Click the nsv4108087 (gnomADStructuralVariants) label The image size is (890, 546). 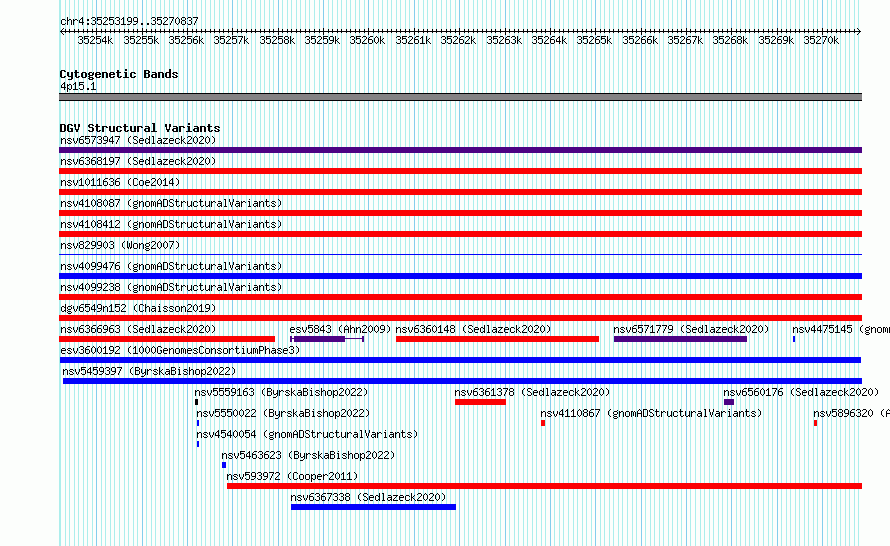point(171,203)
